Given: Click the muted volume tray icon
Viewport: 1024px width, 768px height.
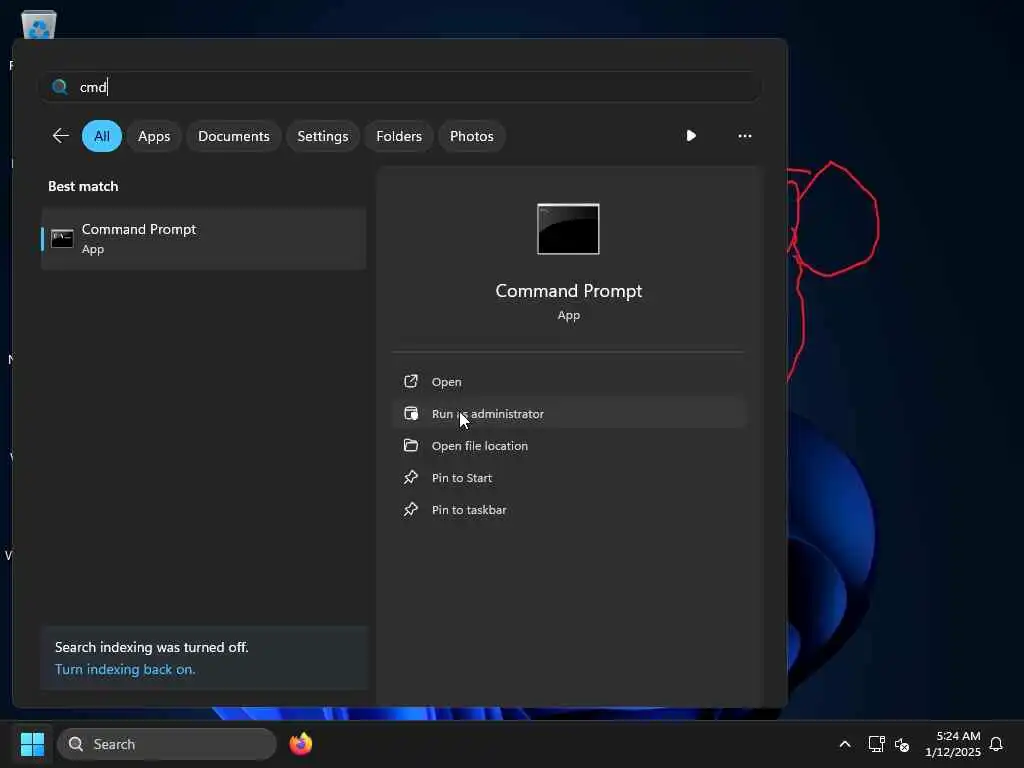Looking at the screenshot, I should tap(902, 744).
